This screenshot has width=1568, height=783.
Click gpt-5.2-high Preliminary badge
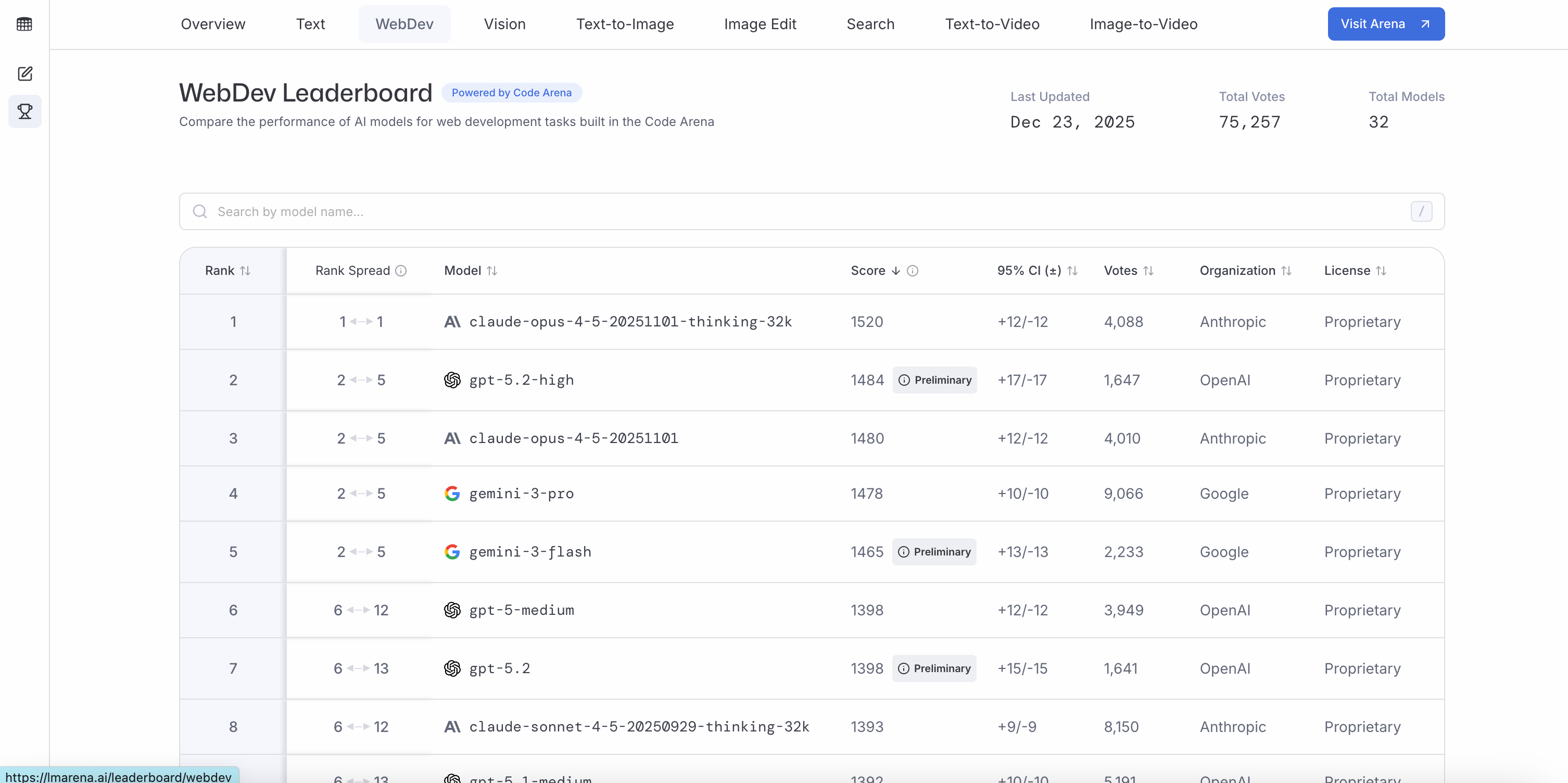click(x=934, y=380)
